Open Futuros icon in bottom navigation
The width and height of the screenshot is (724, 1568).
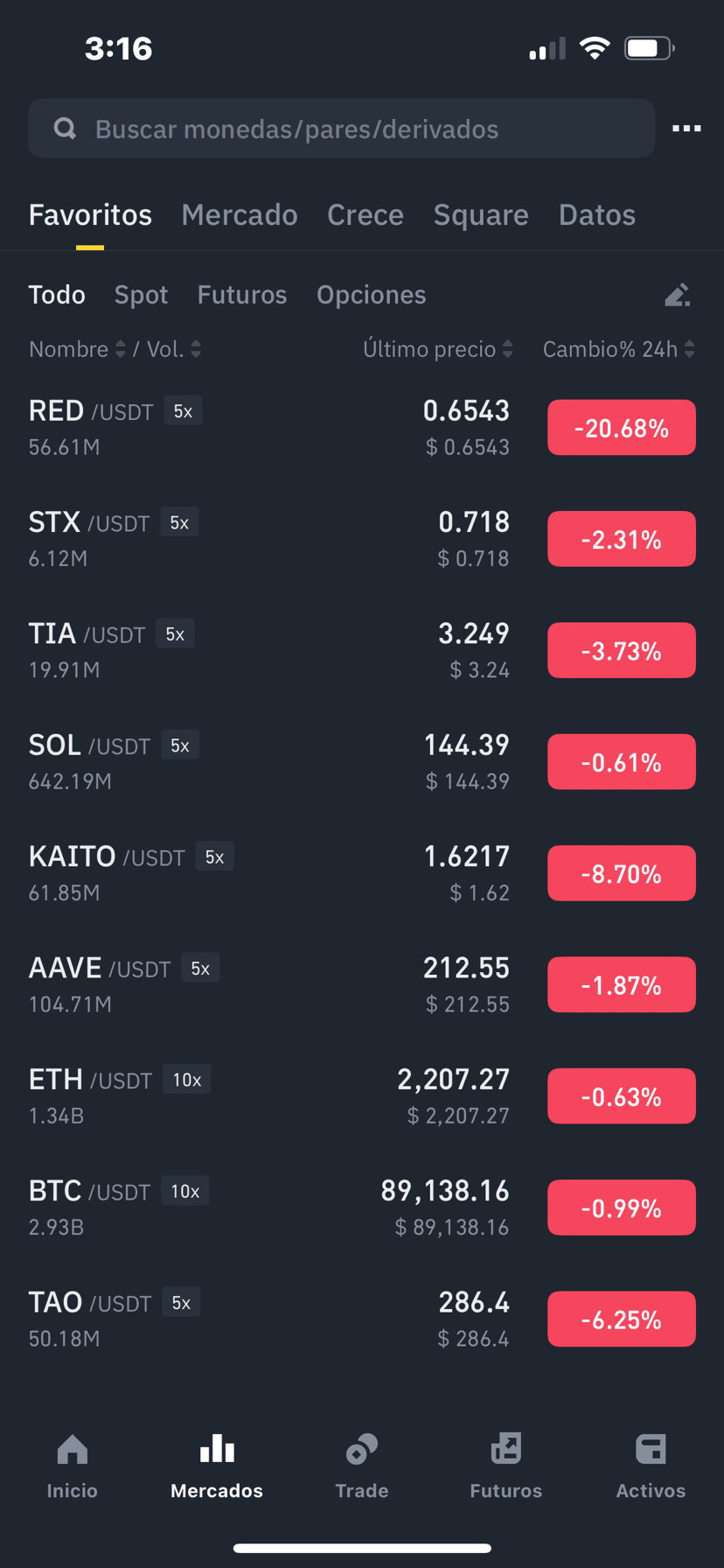pyautogui.click(x=506, y=1450)
